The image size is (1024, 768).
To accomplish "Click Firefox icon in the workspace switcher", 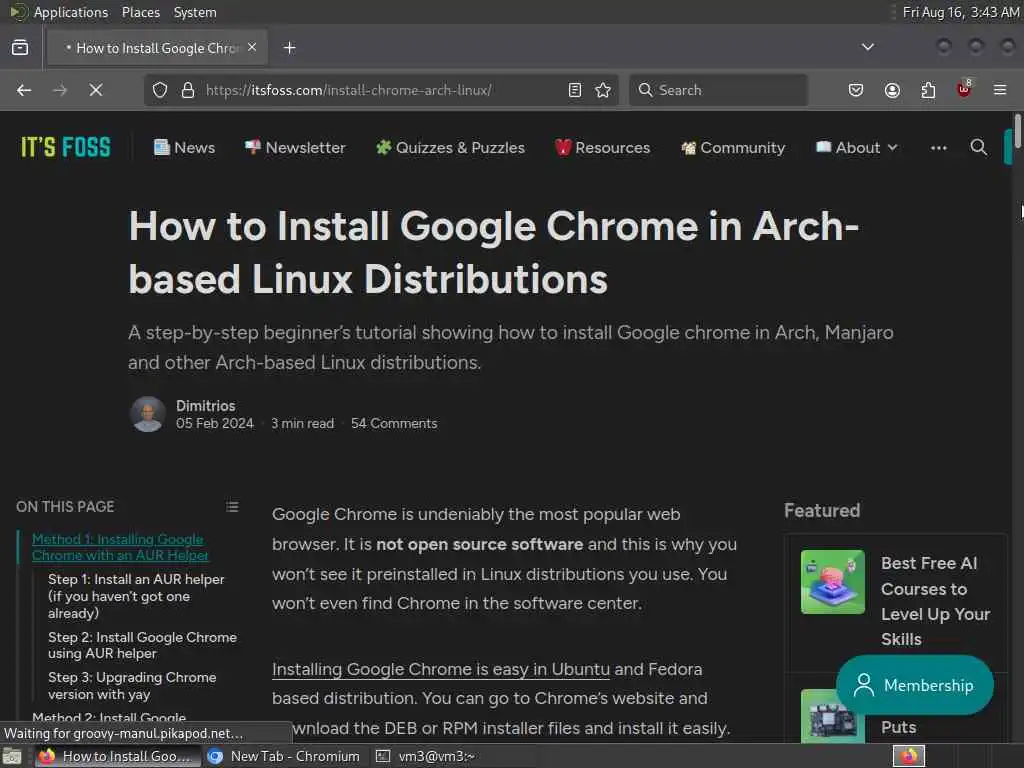I will tap(909, 756).
